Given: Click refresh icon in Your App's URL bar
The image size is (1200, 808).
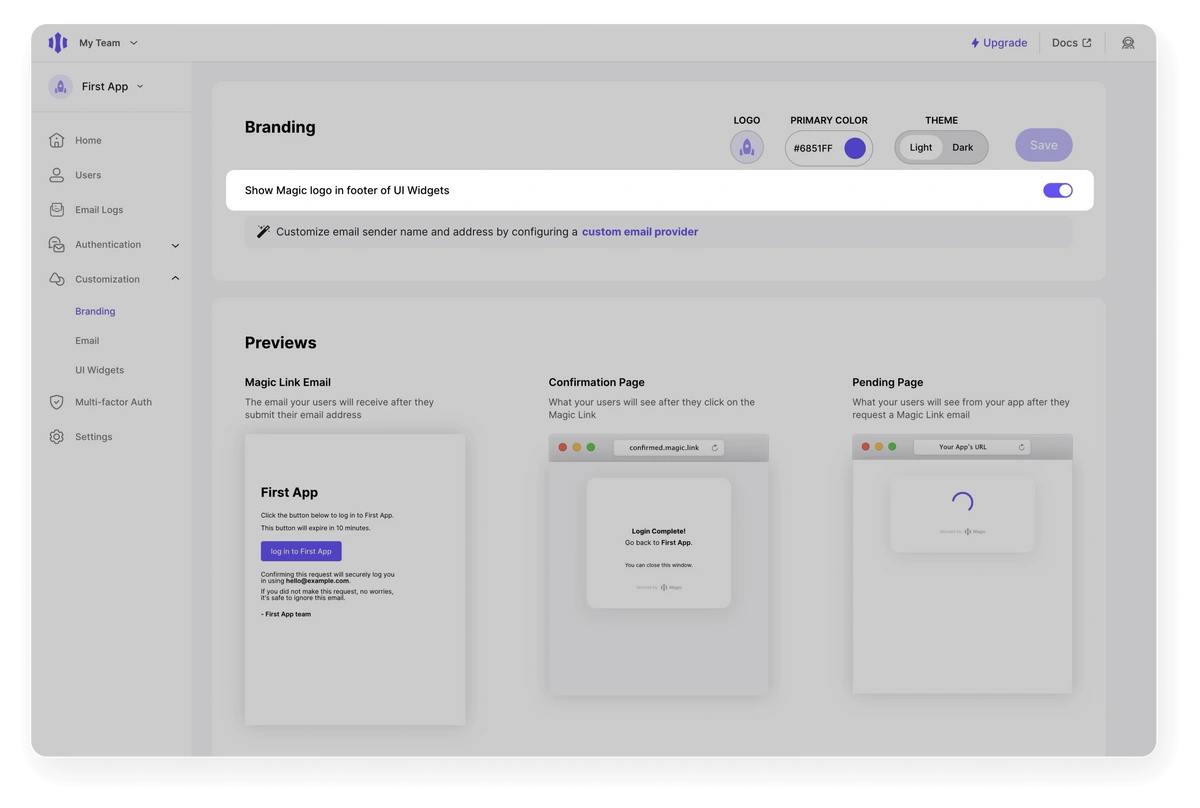Looking at the screenshot, I should [x=1021, y=447].
